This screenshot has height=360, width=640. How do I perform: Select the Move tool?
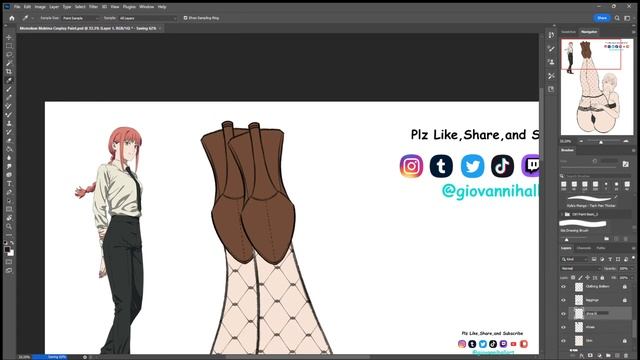click(x=9, y=37)
